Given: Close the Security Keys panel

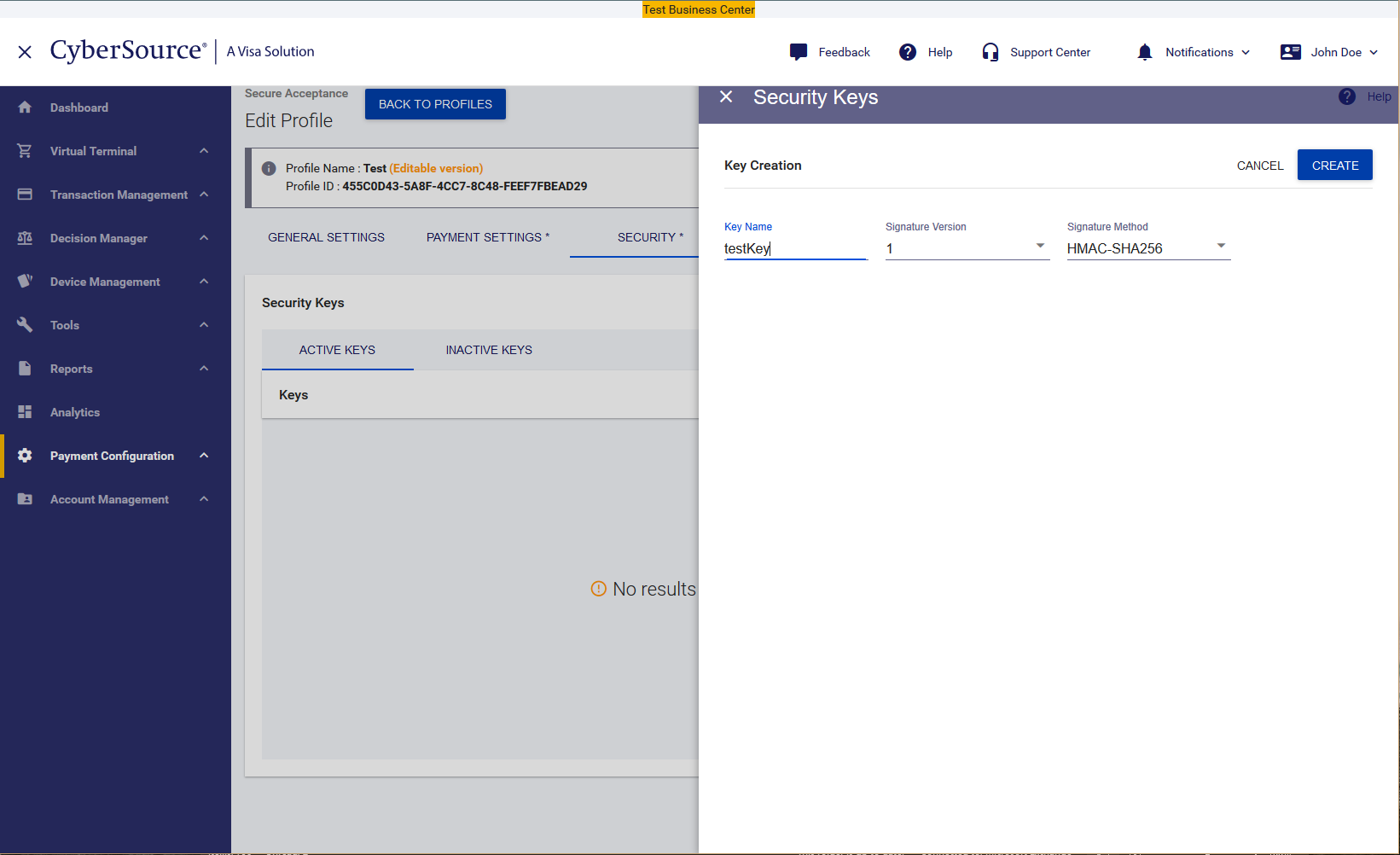Looking at the screenshot, I should coord(726,97).
